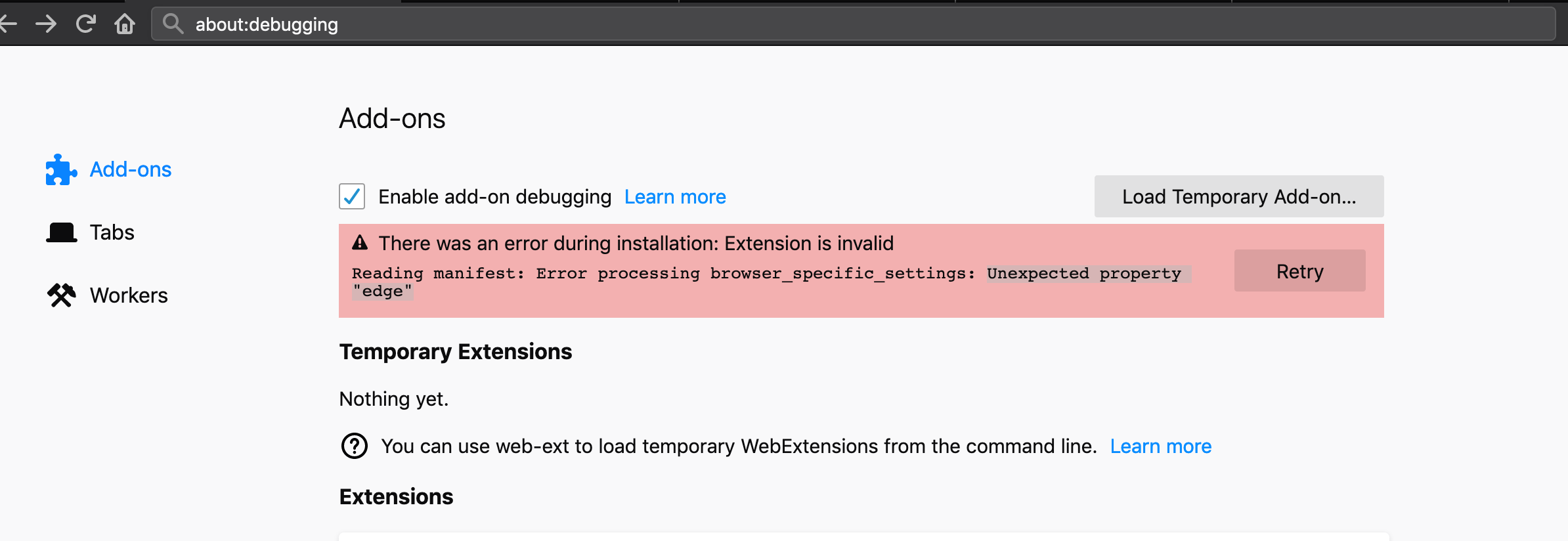Click the laptop icon beside Tabs
The width and height of the screenshot is (1568, 541).
coord(61,231)
